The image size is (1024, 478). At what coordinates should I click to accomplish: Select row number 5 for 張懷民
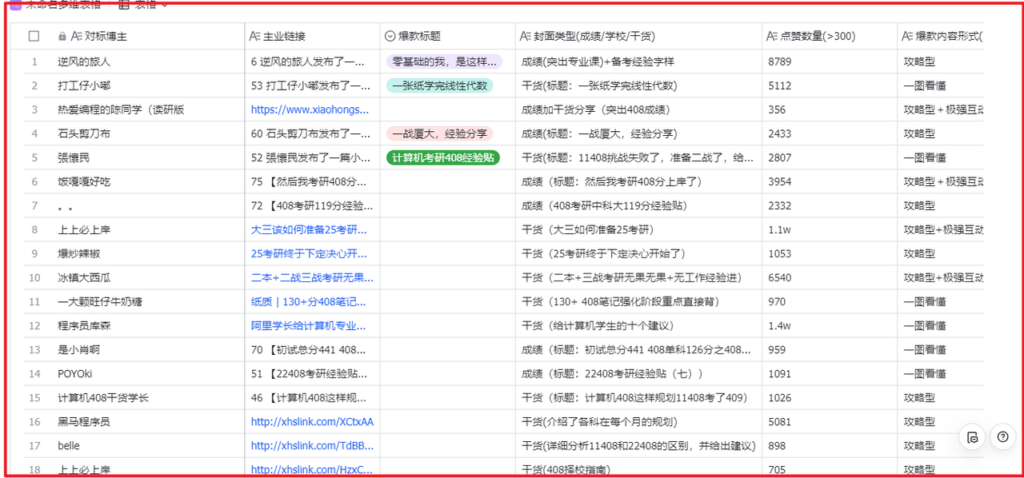point(34,158)
